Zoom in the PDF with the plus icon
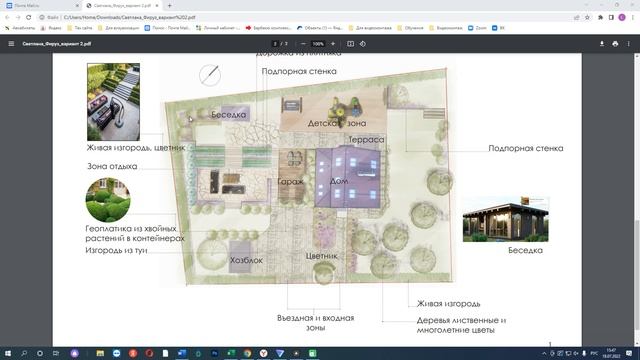 point(333,44)
